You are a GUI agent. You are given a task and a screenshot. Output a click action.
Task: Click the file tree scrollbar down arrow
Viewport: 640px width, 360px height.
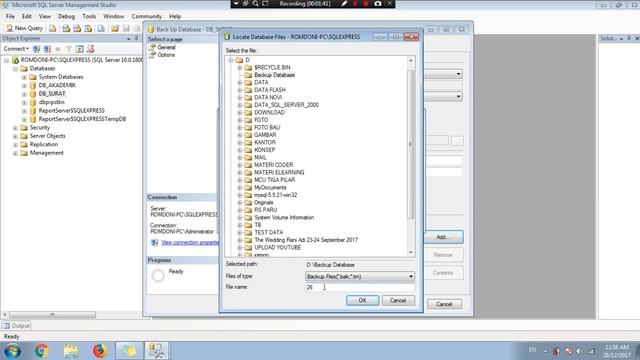[x=411, y=253]
